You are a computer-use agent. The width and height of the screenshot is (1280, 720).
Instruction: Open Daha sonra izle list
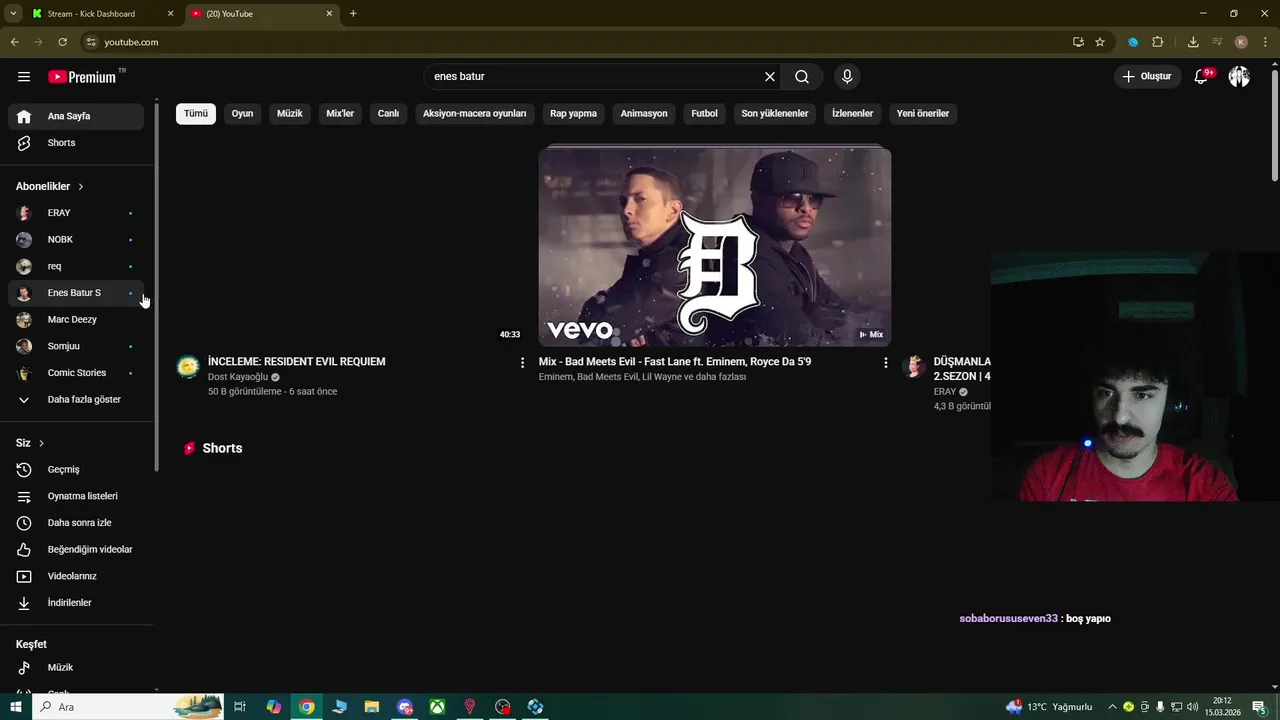[76, 523]
